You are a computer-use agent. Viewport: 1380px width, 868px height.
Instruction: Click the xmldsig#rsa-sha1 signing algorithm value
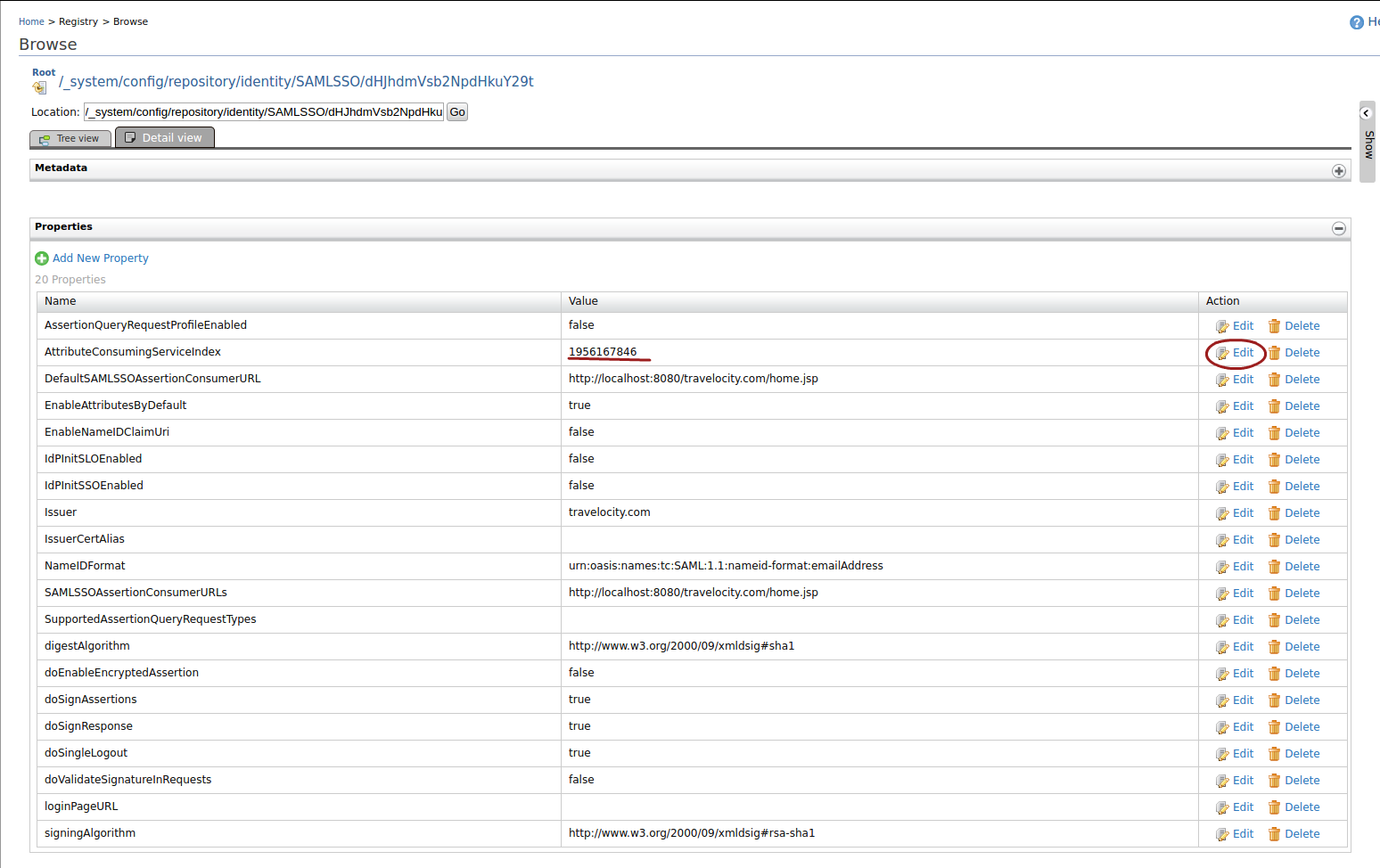(692, 833)
